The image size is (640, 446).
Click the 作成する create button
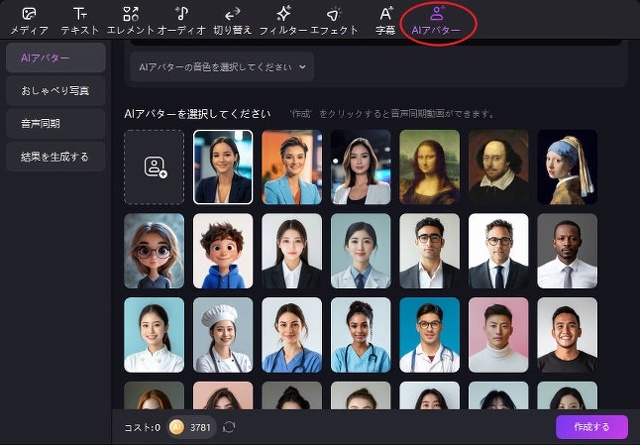pos(591,427)
